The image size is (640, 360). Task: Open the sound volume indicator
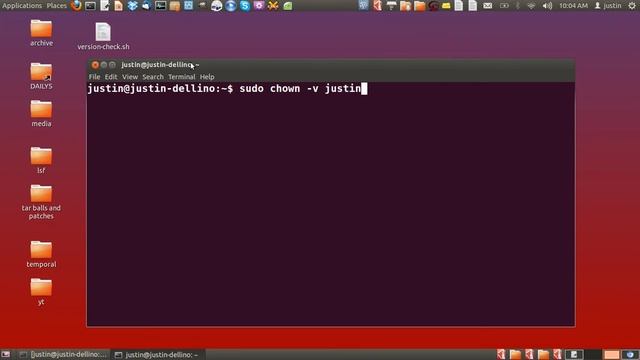click(547, 6)
